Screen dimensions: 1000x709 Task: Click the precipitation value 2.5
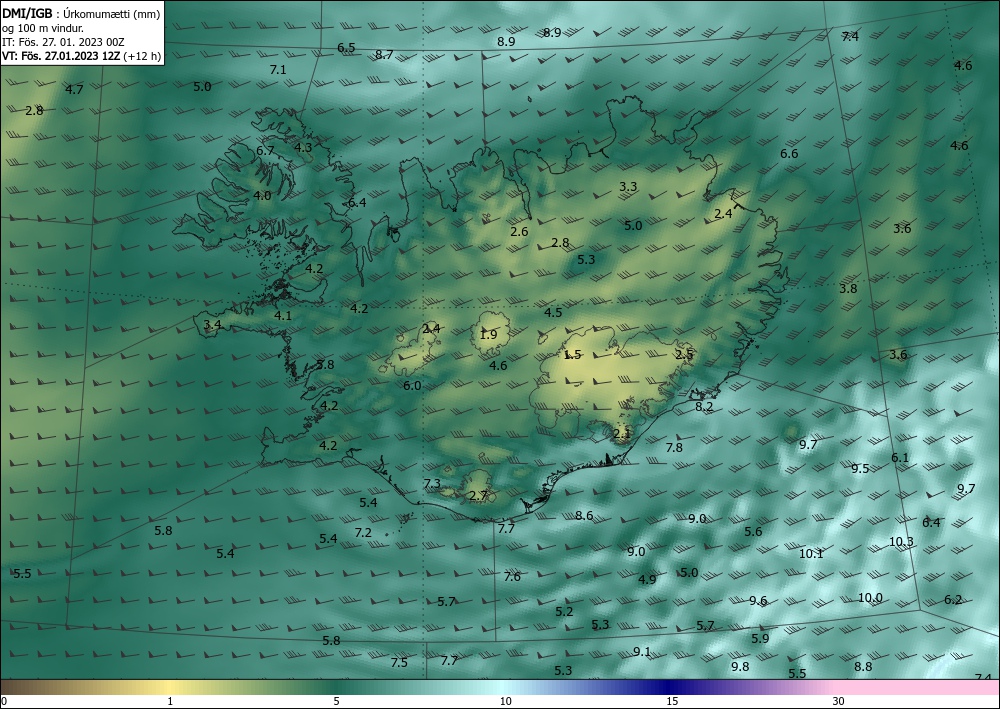coord(684,355)
